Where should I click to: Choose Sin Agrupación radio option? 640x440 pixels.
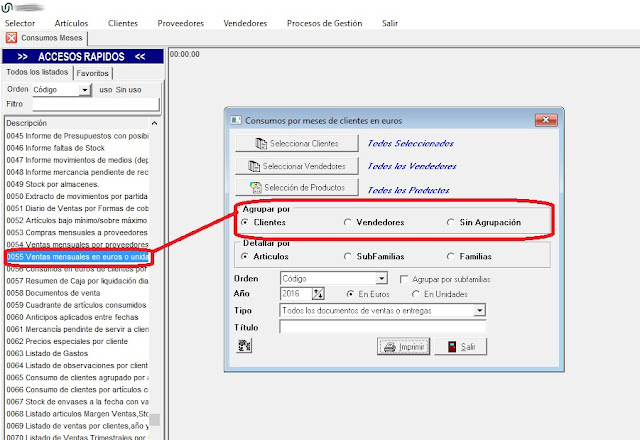pyautogui.click(x=451, y=222)
